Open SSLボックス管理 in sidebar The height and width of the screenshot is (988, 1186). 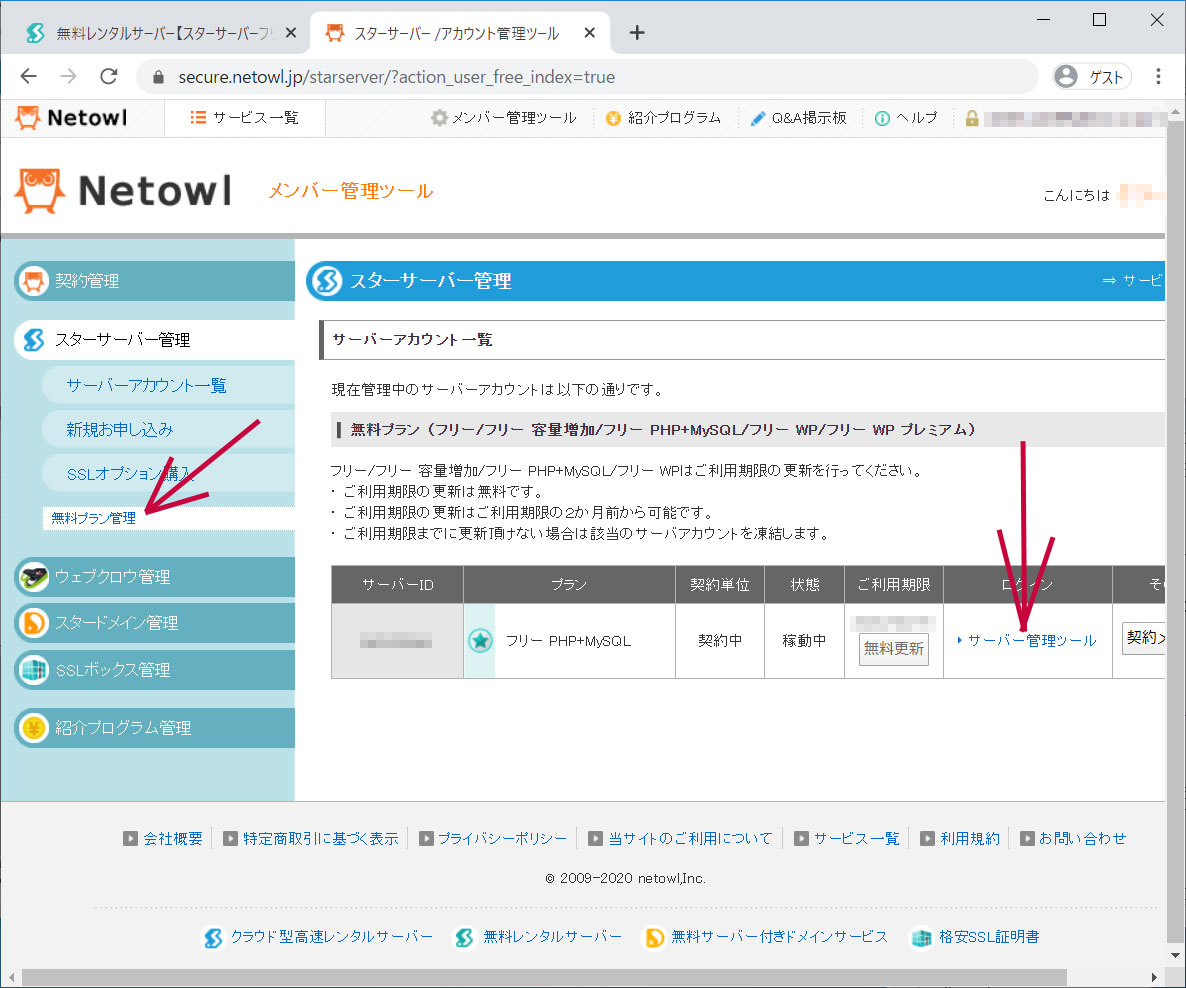[154, 670]
